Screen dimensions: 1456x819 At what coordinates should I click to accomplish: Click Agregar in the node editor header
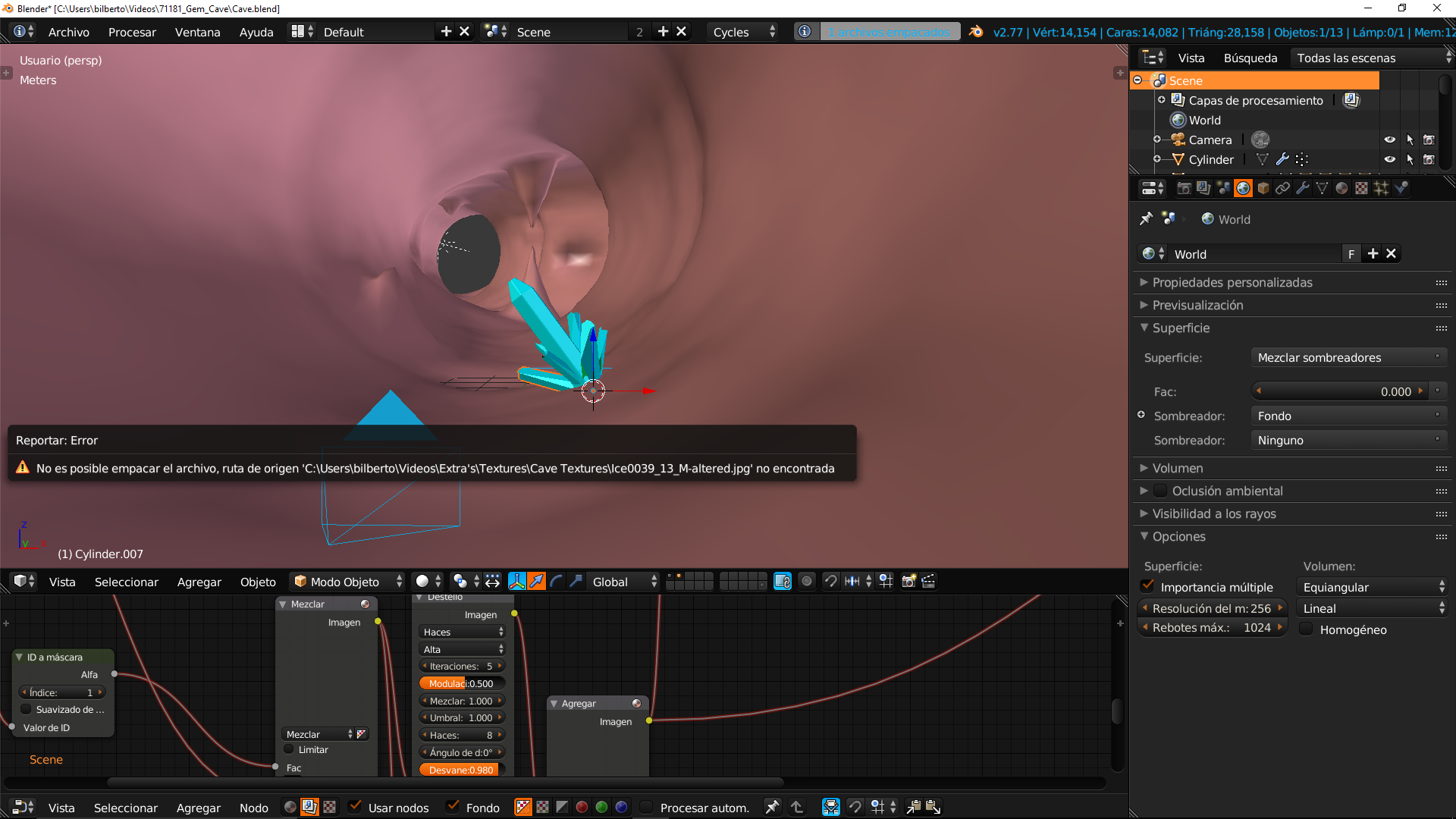pos(198,808)
